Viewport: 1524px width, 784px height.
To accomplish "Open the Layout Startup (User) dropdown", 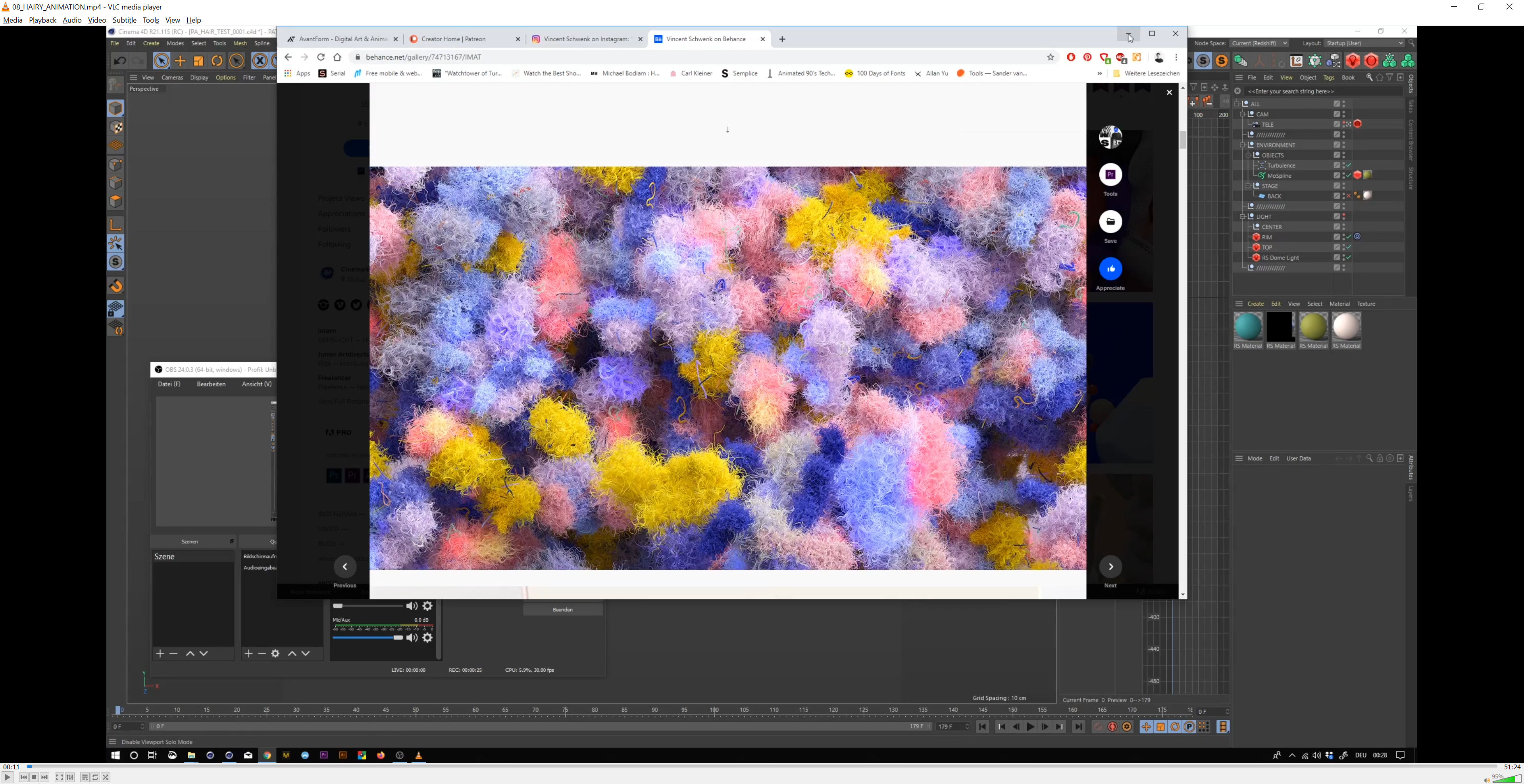I will [x=1364, y=43].
